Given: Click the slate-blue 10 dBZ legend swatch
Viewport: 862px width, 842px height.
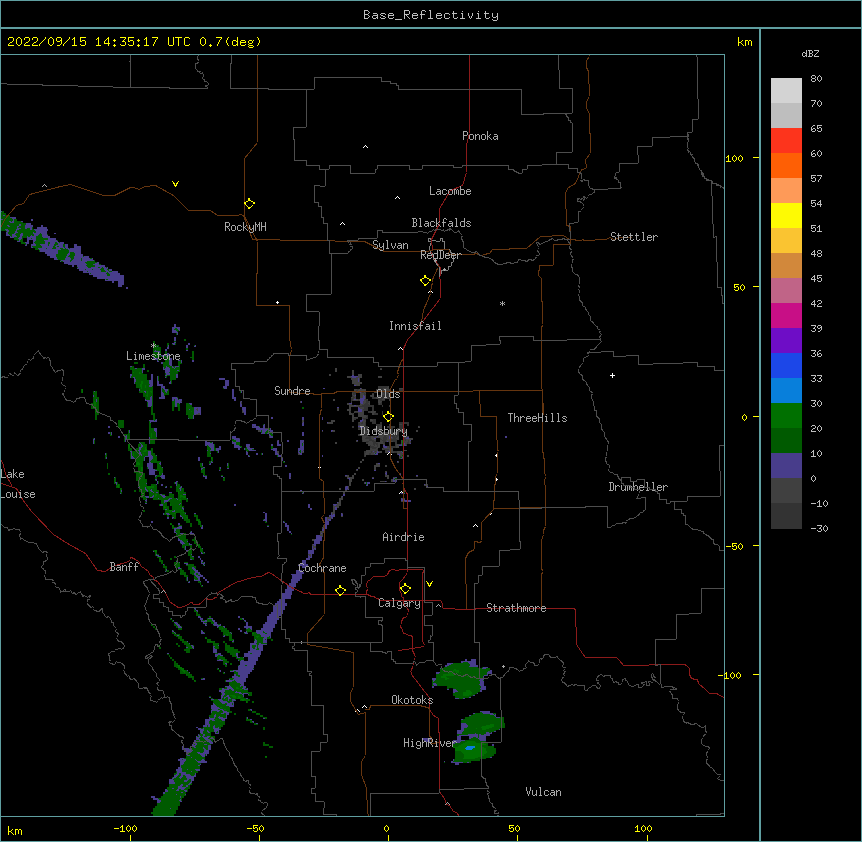Looking at the screenshot, I should tap(786, 466).
